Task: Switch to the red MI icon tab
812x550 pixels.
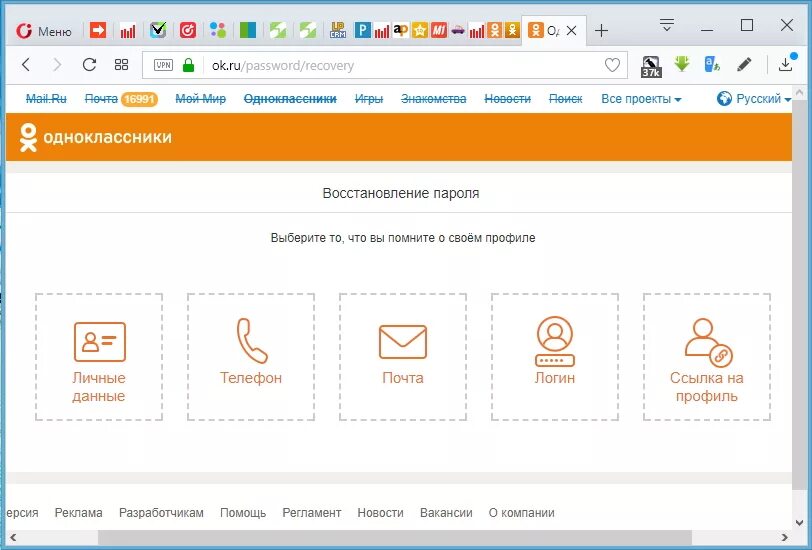Action: coord(439,31)
